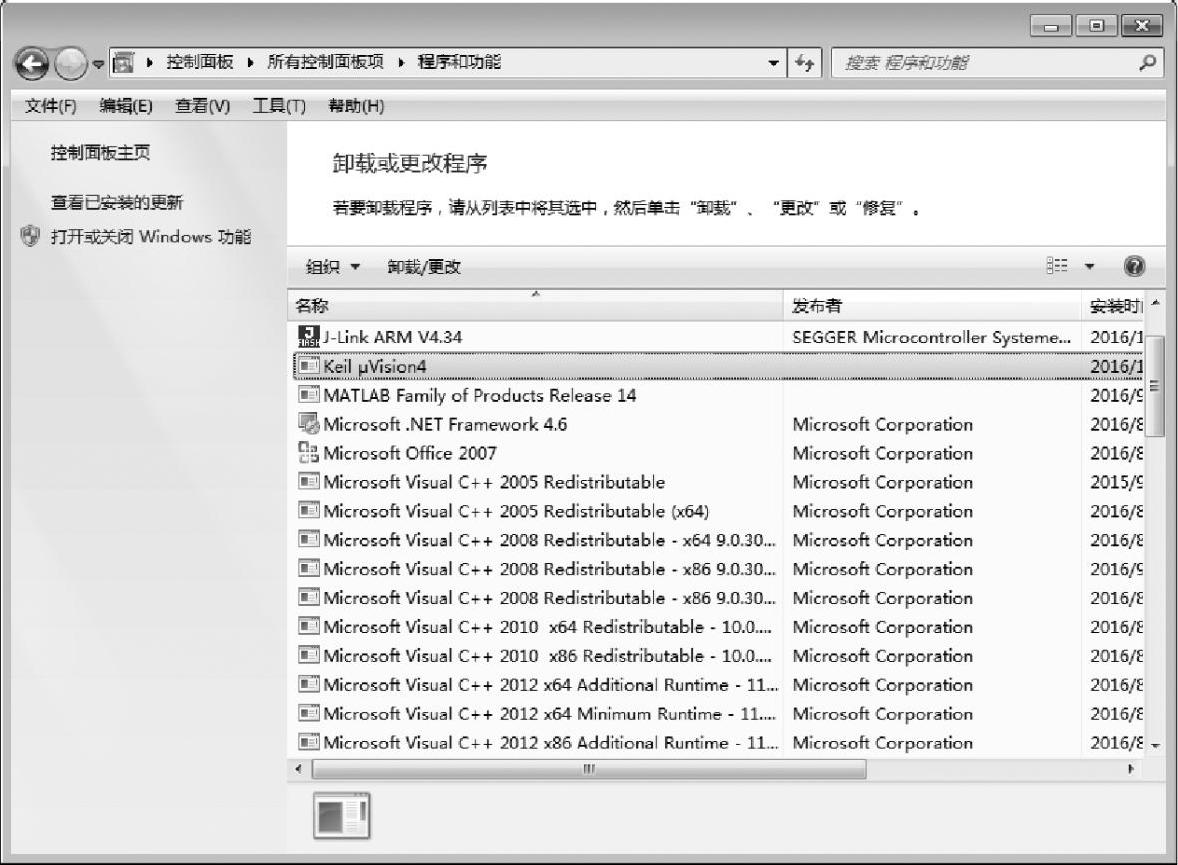Open the 编辑(E) menu
The height and width of the screenshot is (865, 1178).
126,106
